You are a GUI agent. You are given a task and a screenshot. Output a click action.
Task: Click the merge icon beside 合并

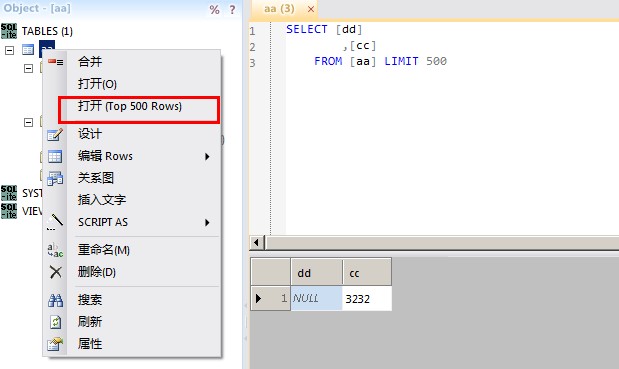click(x=55, y=62)
